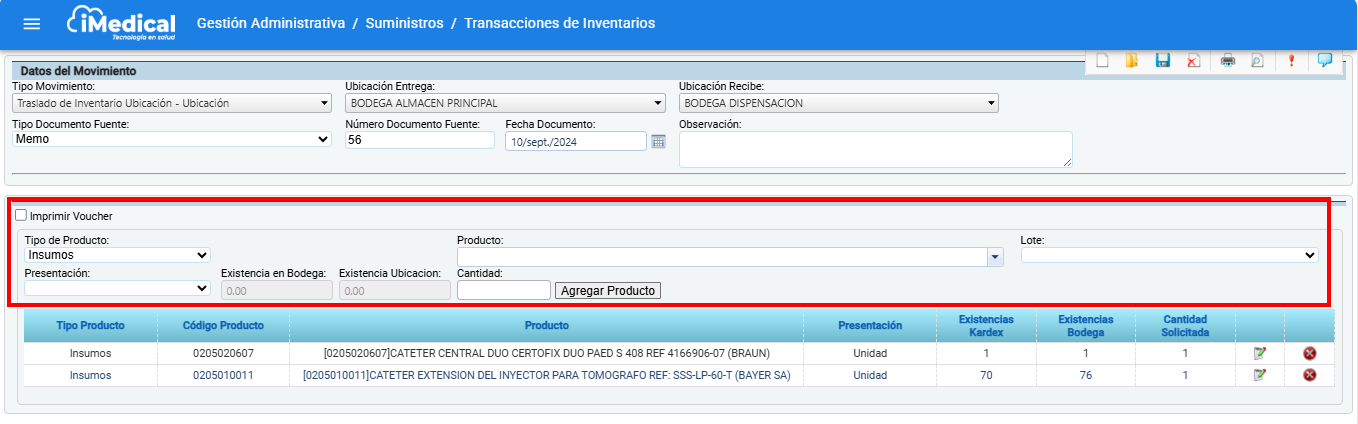Click product code 0205010011 link

pyautogui.click(x=223, y=375)
